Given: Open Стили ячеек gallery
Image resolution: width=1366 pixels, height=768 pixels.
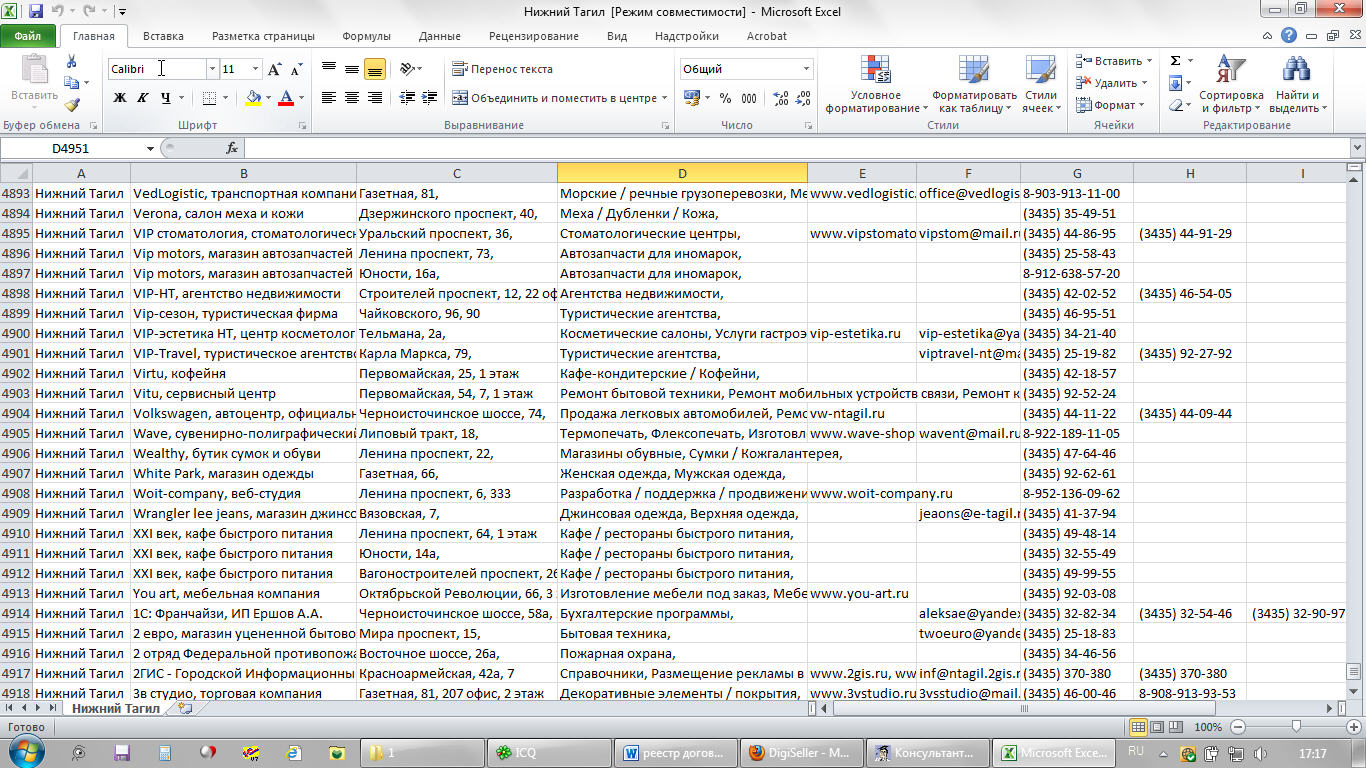Looking at the screenshot, I should tap(1042, 84).
